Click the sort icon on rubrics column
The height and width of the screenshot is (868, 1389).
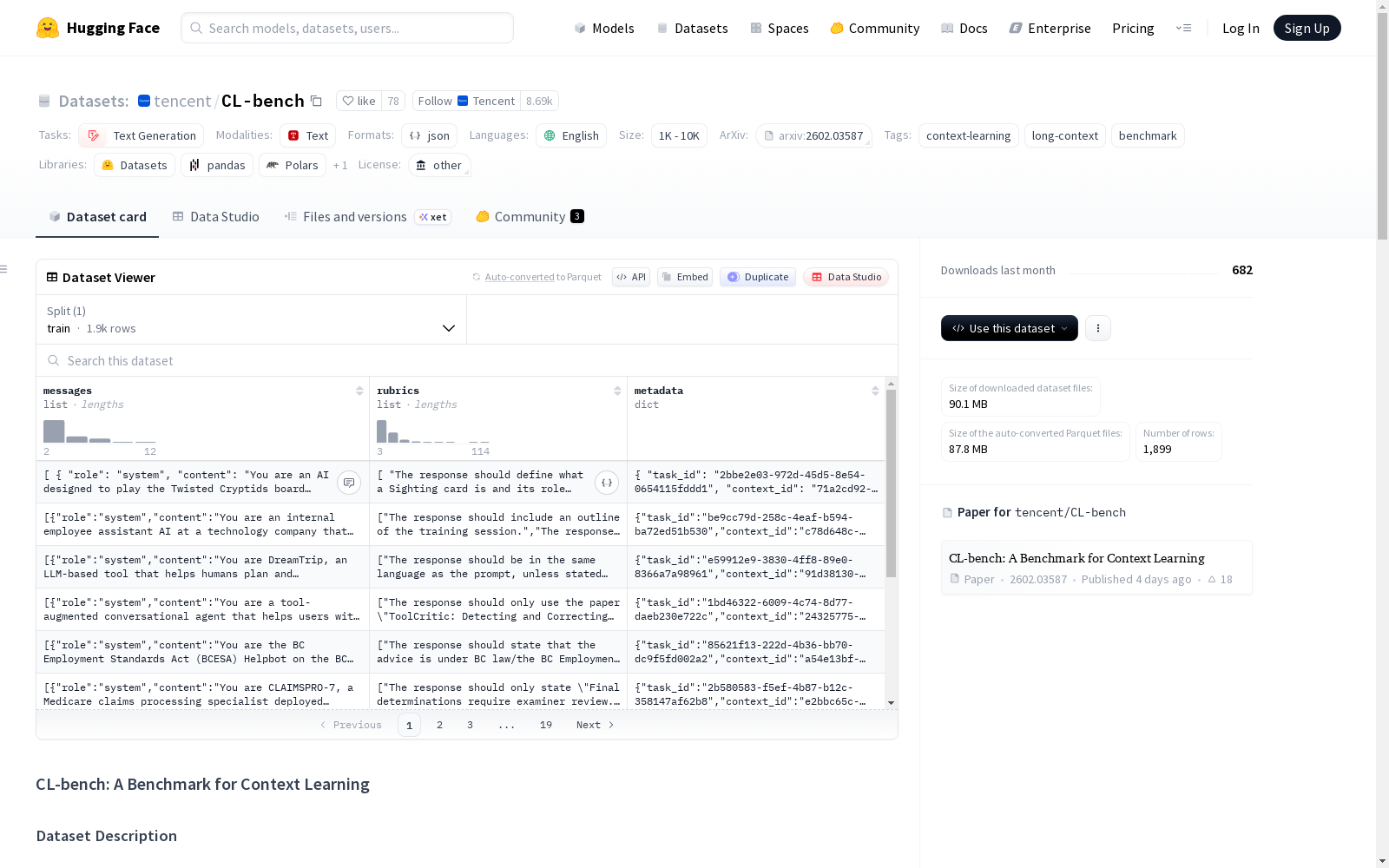click(x=617, y=391)
